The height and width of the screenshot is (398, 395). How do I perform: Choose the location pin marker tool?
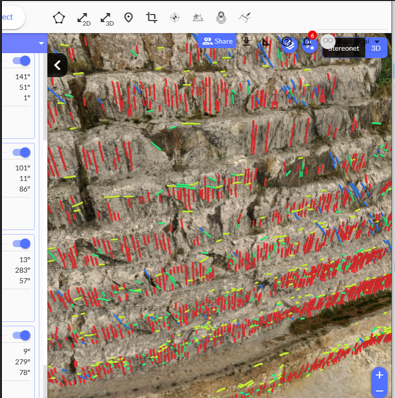tap(128, 17)
